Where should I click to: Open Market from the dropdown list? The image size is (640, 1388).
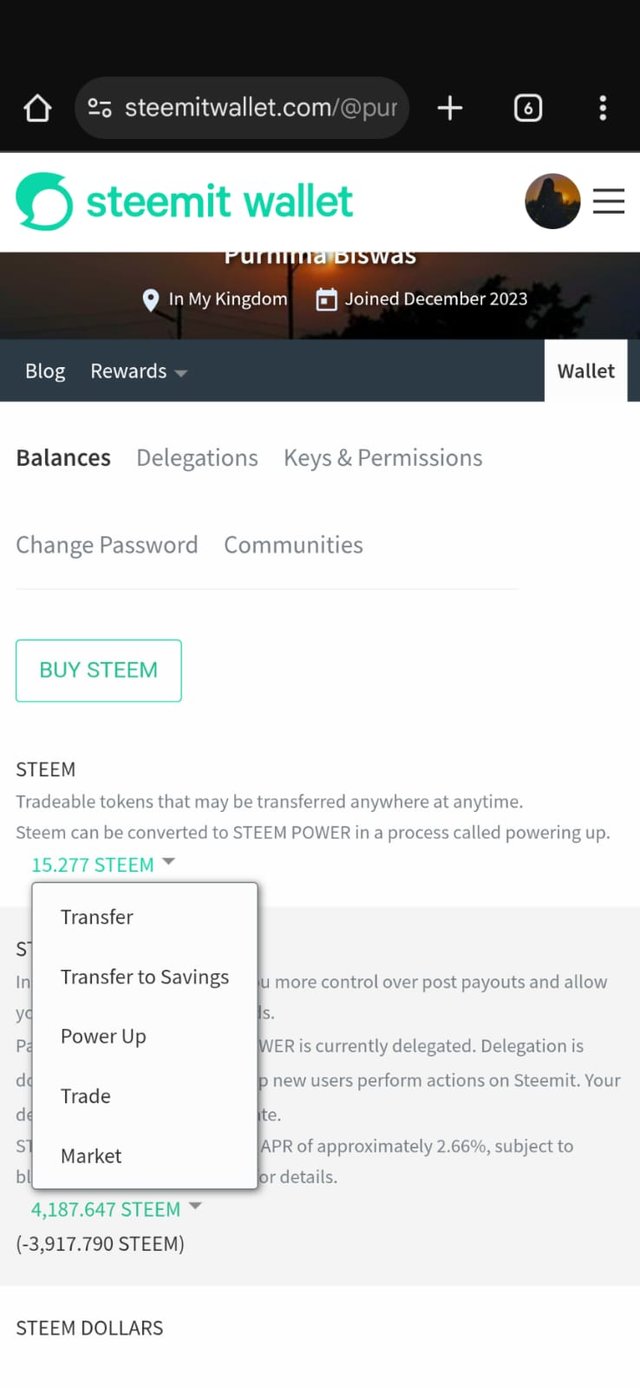click(91, 1156)
